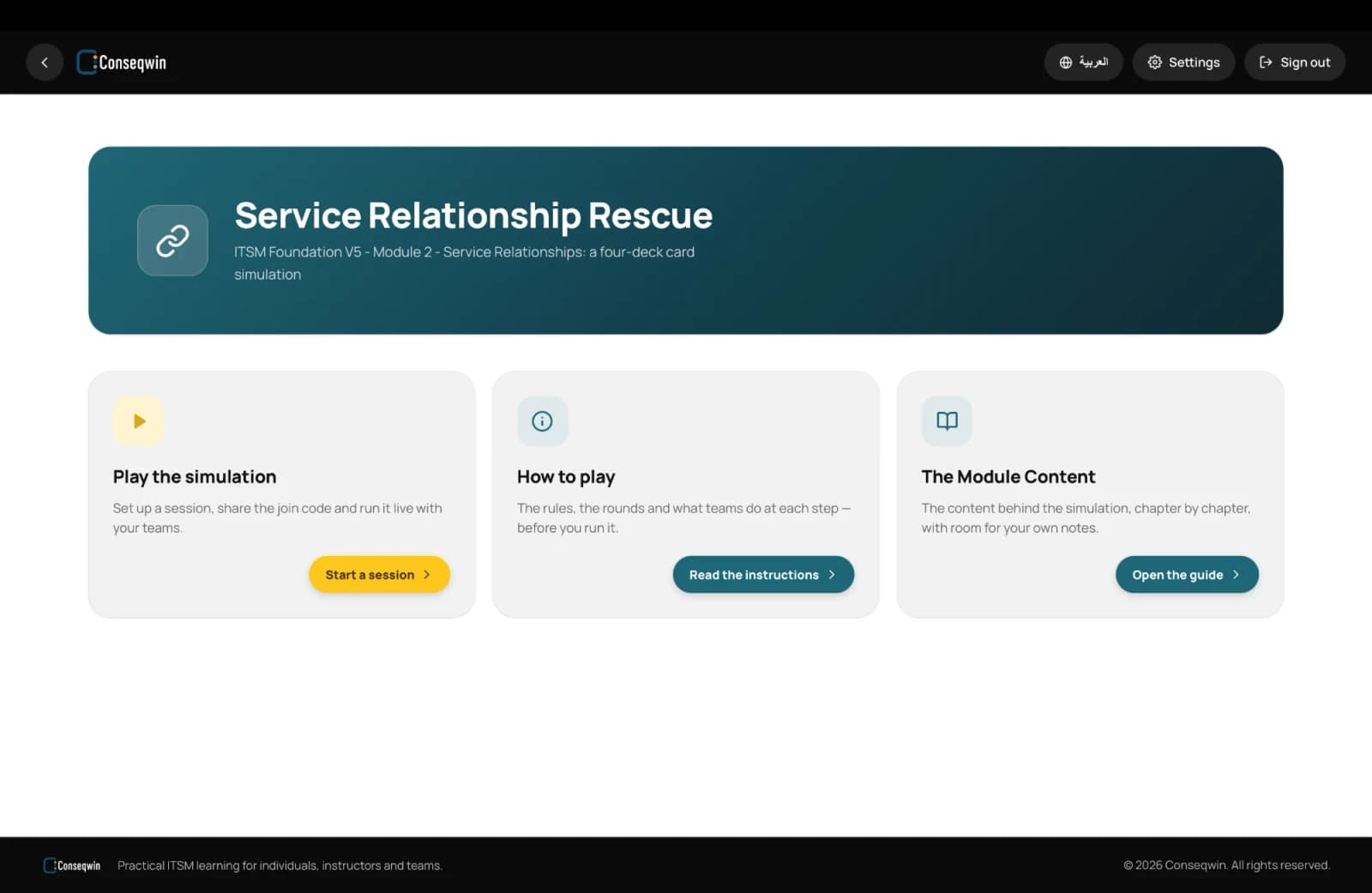This screenshot has height=893, width=1372.
Task: Click the 'Practical ITSM learning' footer tagline
Action: (280, 866)
